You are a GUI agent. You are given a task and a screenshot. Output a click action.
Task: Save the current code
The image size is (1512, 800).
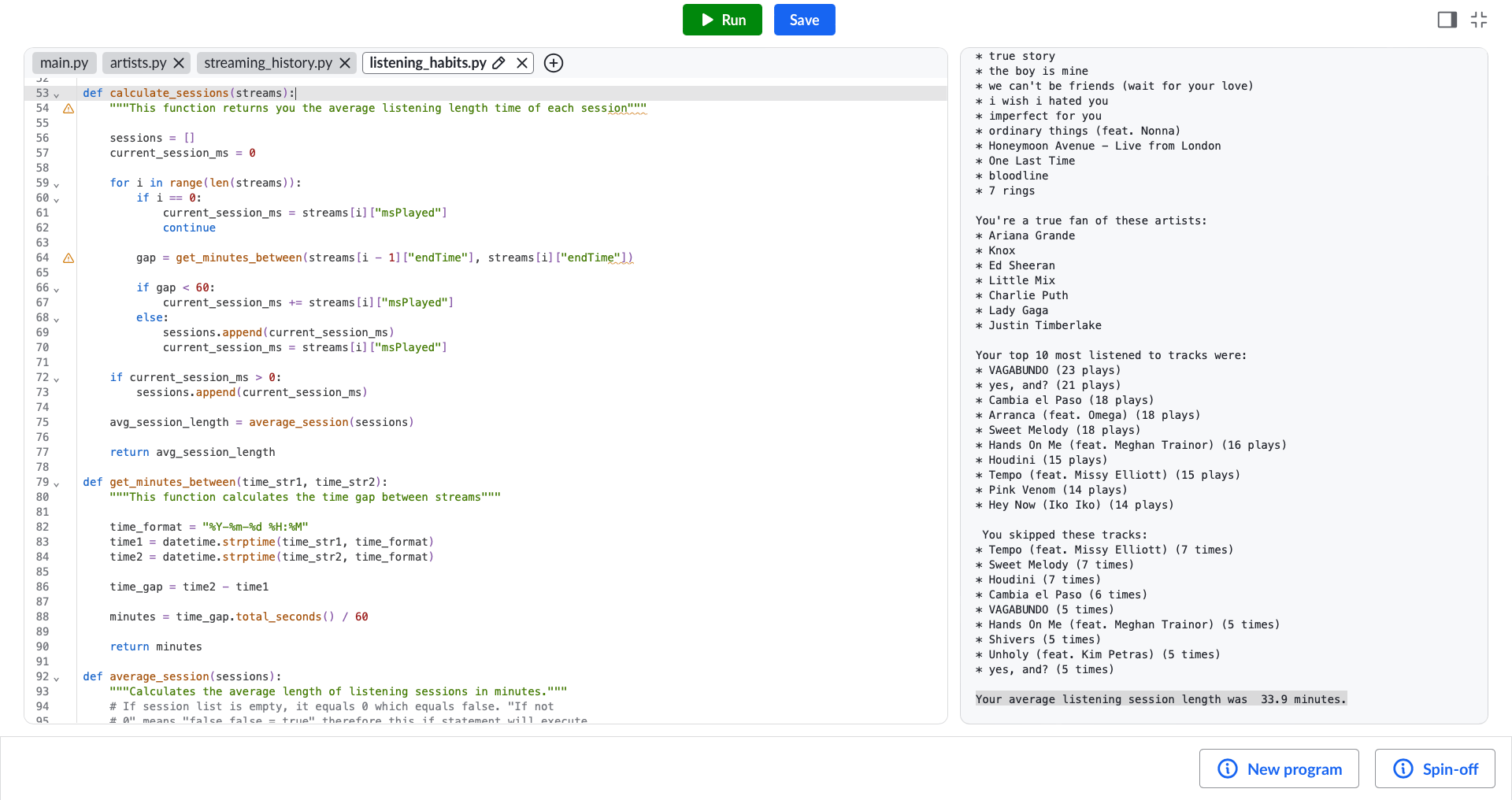coord(804,20)
